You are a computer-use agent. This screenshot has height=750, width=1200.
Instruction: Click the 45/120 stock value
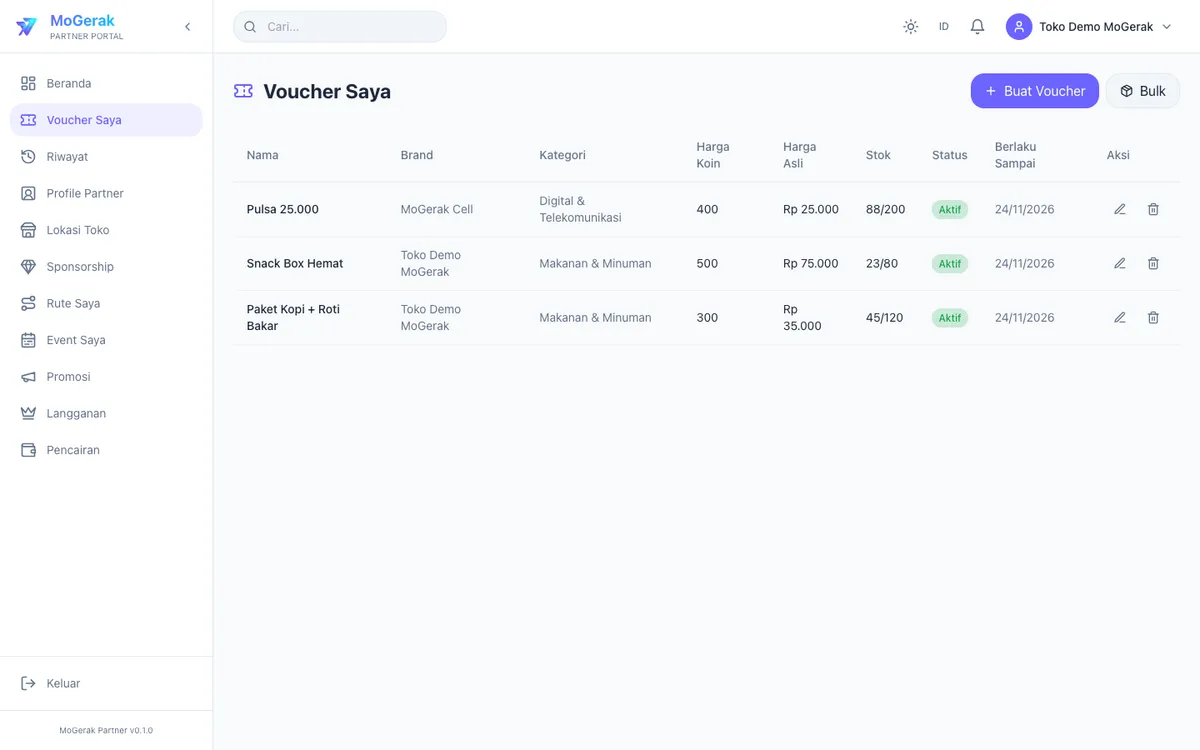coord(884,317)
